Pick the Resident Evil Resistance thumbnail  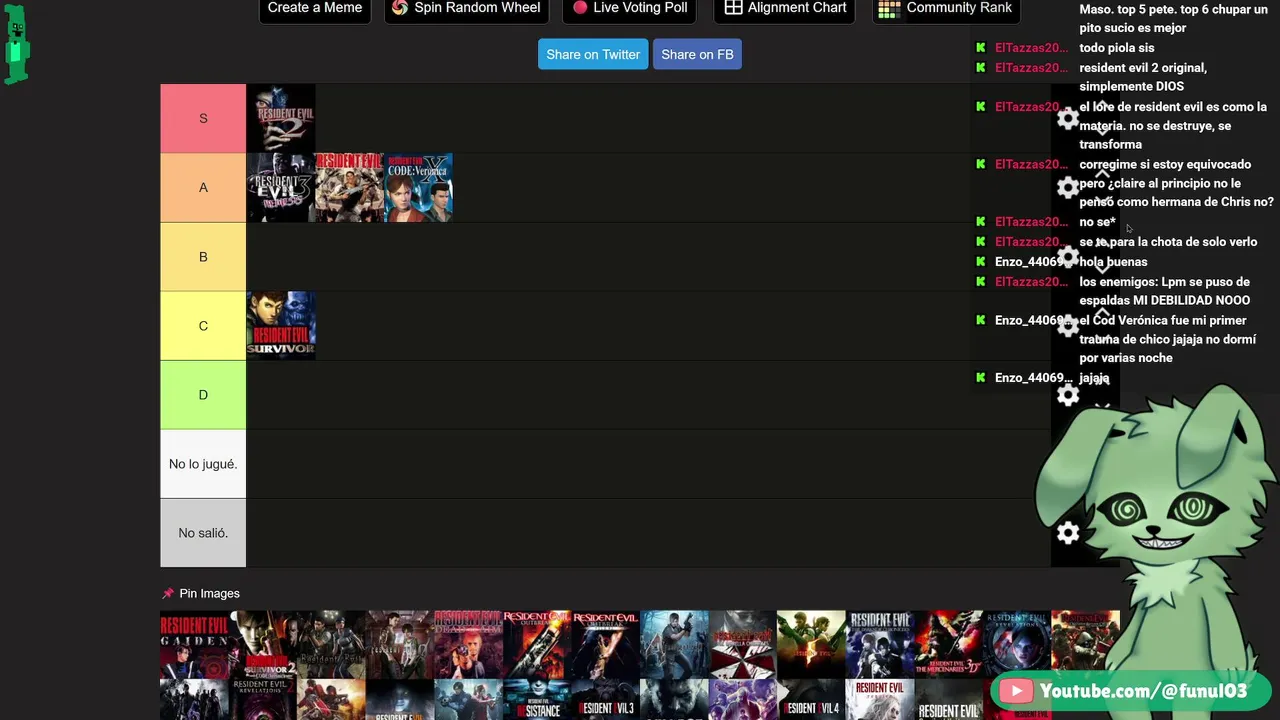coord(537,700)
